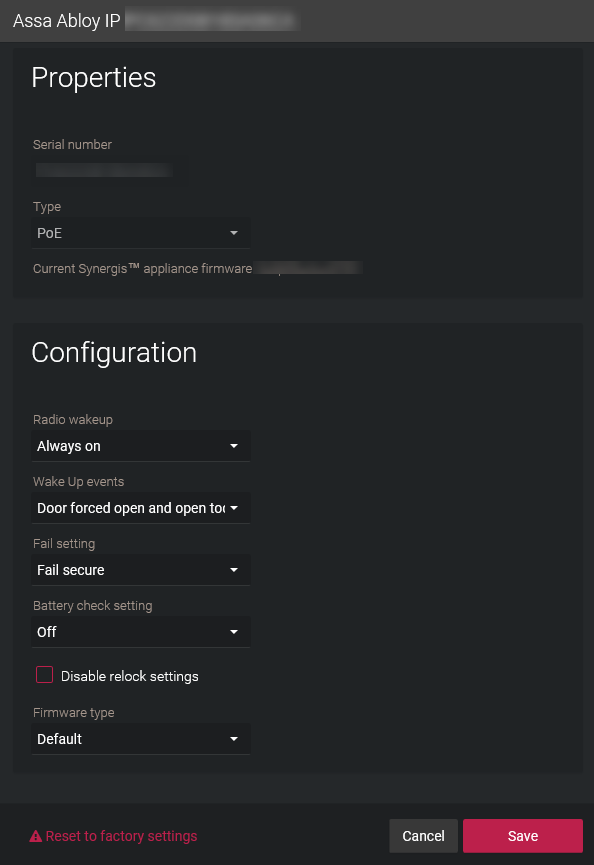Open Fail setting dropdown showing Fail secure
The width and height of the screenshot is (594, 865).
141,570
